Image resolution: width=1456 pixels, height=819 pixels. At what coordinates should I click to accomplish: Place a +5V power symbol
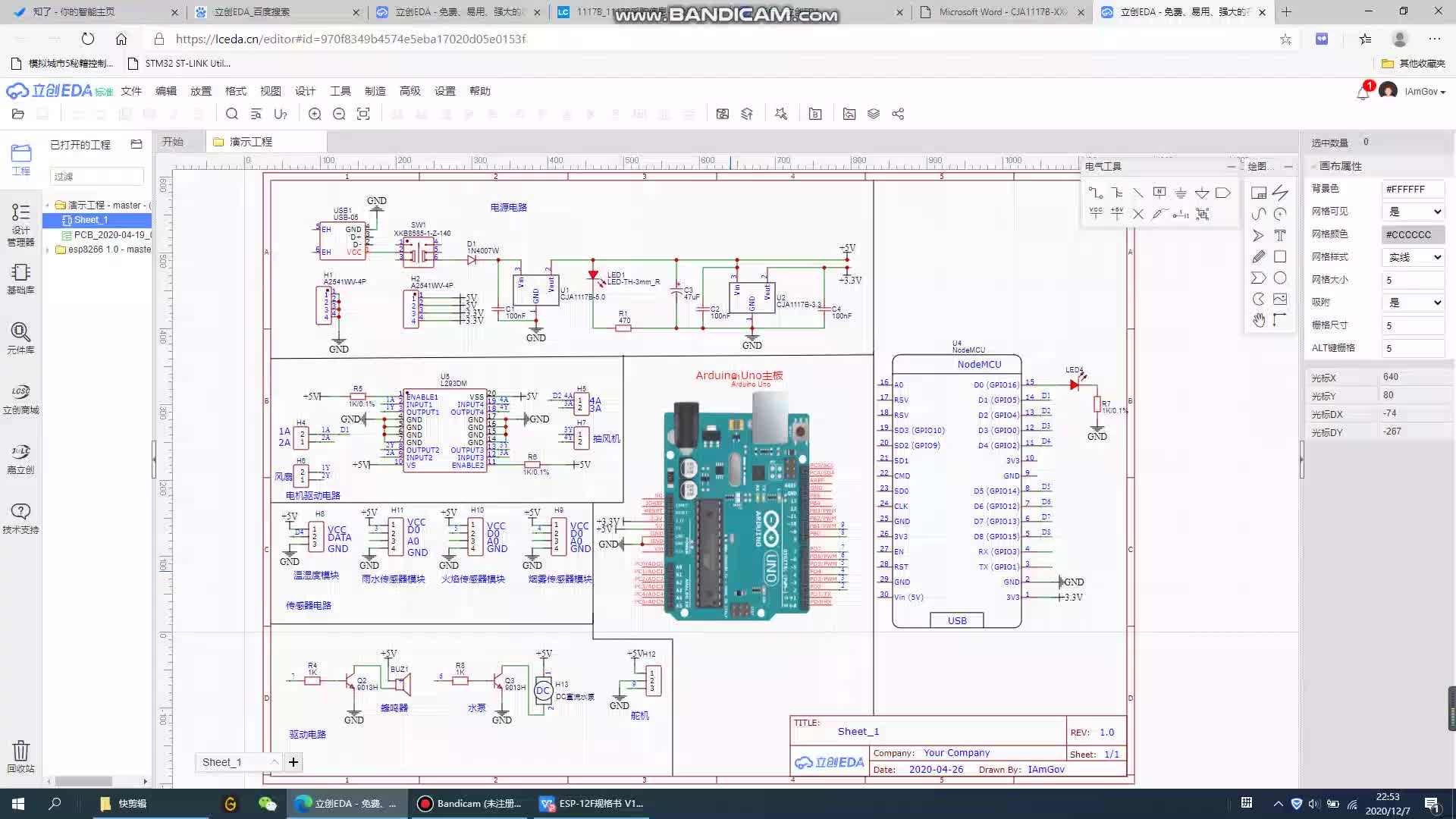click(x=1117, y=214)
